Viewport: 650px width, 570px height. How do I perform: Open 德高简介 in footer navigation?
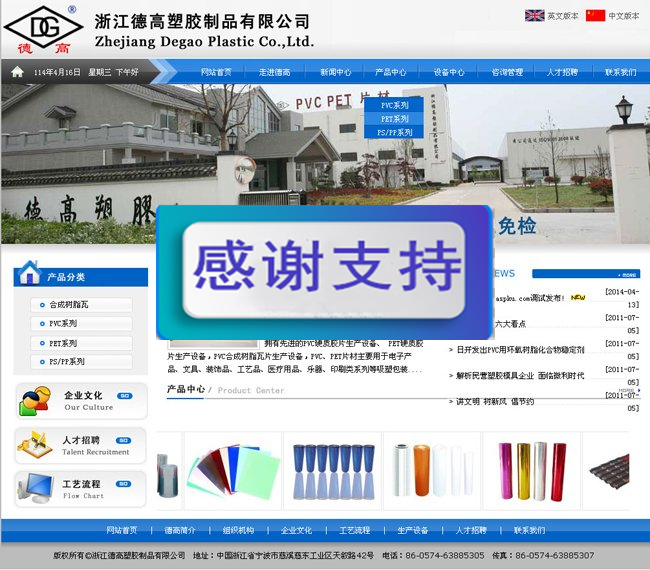pos(180,530)
